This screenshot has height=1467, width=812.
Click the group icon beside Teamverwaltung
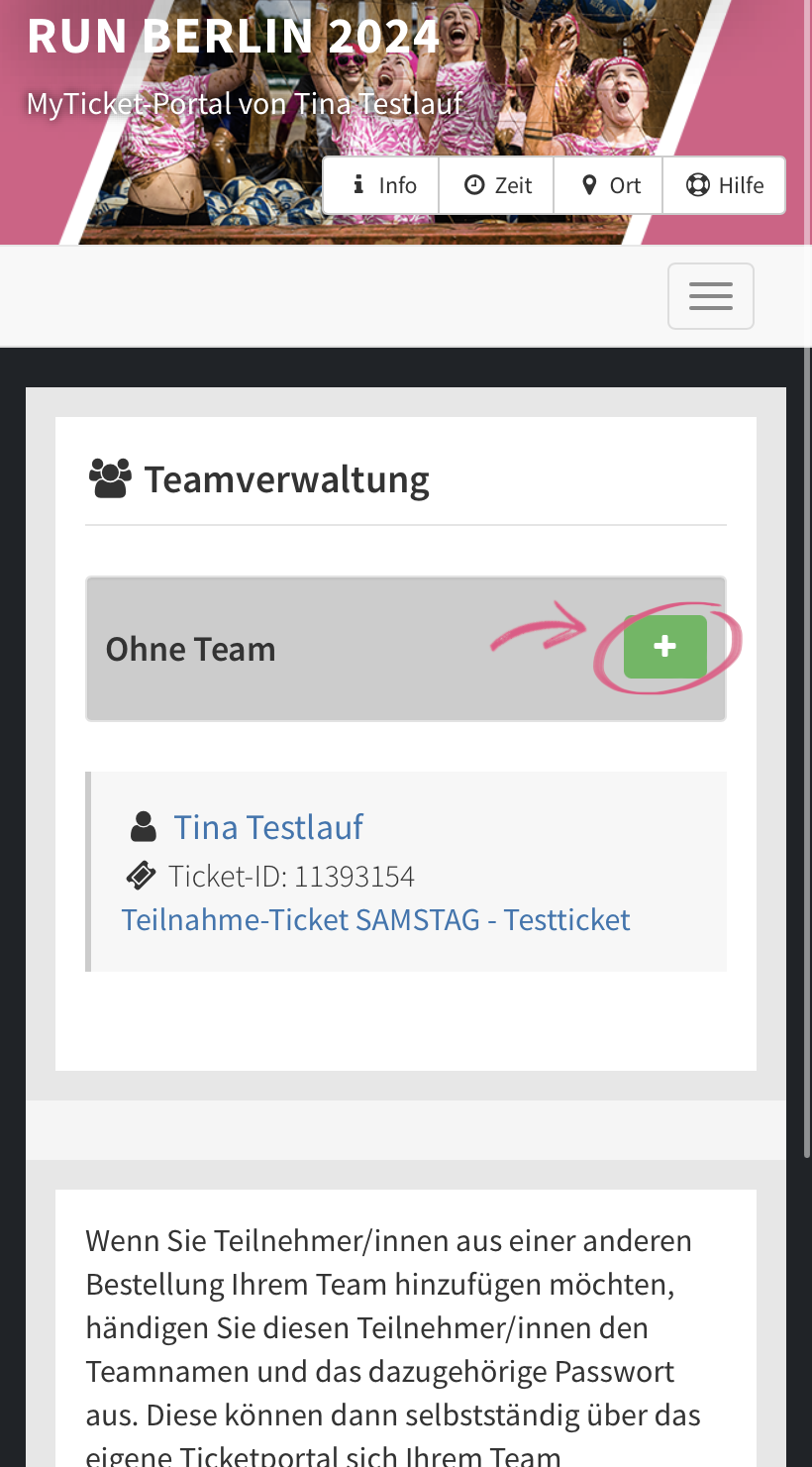click(109, 476)
